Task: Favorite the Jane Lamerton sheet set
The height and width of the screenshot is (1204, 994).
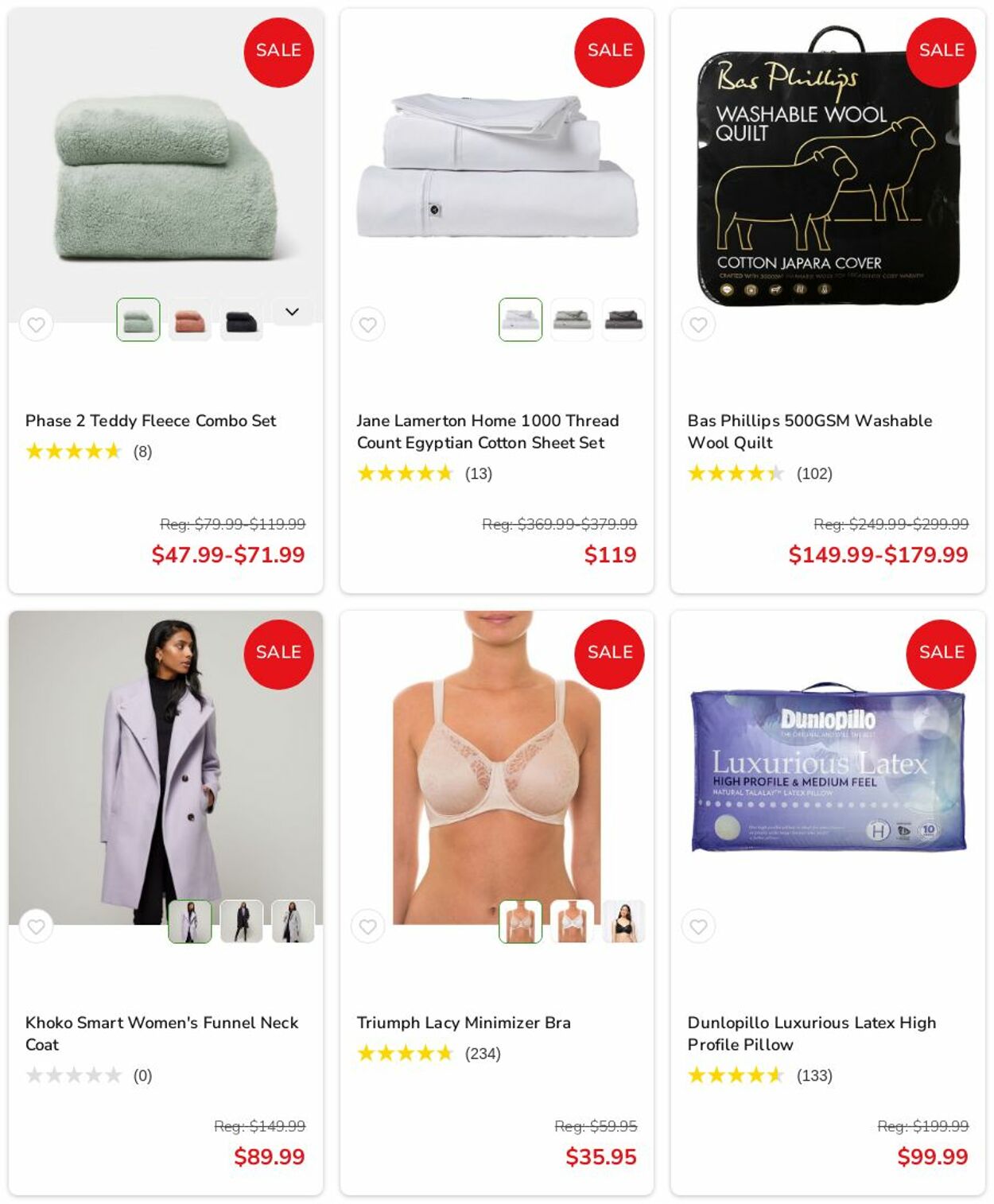Action: (x=367, y=324)
